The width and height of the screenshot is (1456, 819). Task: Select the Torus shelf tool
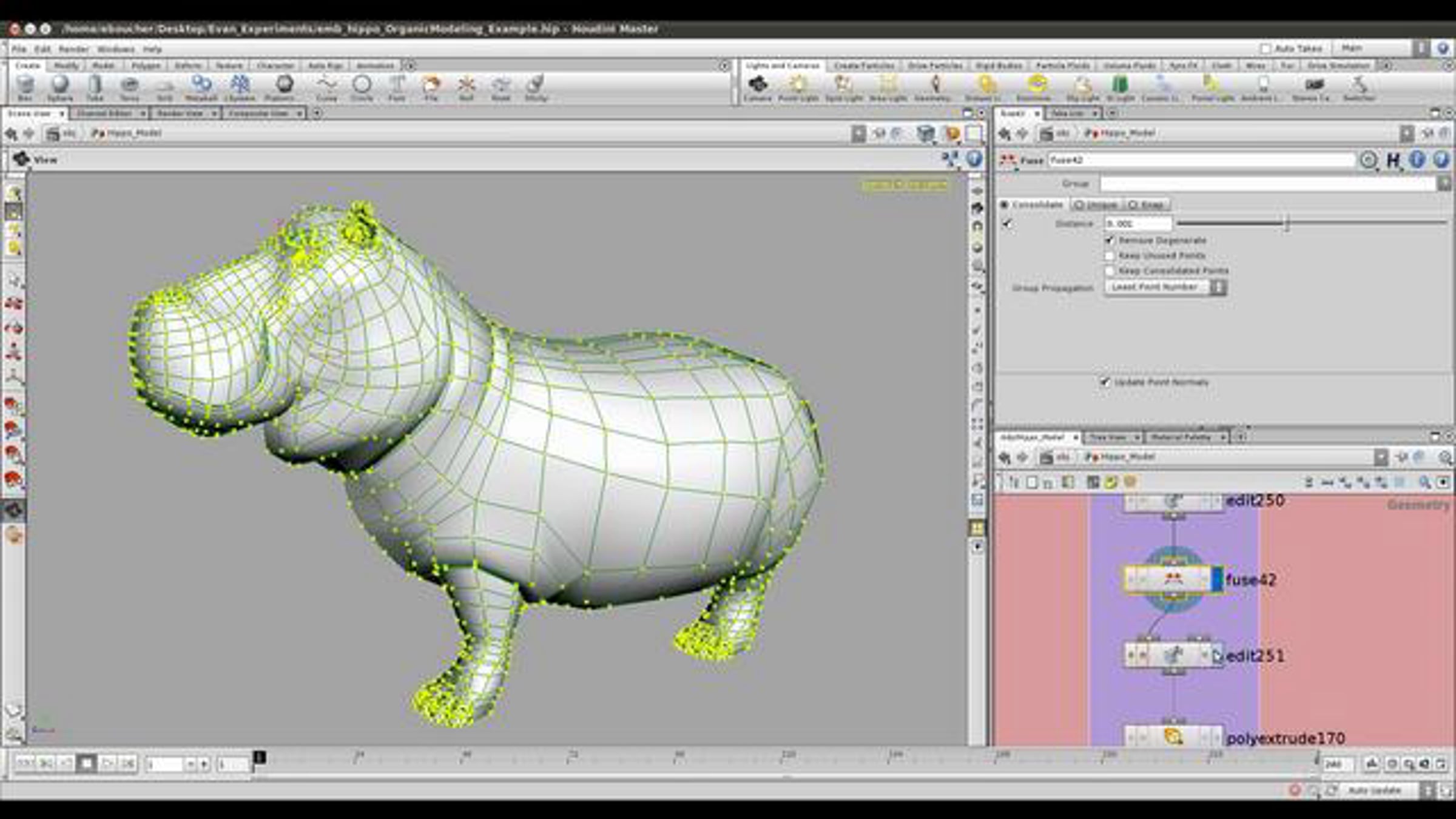tap(129, 87)
